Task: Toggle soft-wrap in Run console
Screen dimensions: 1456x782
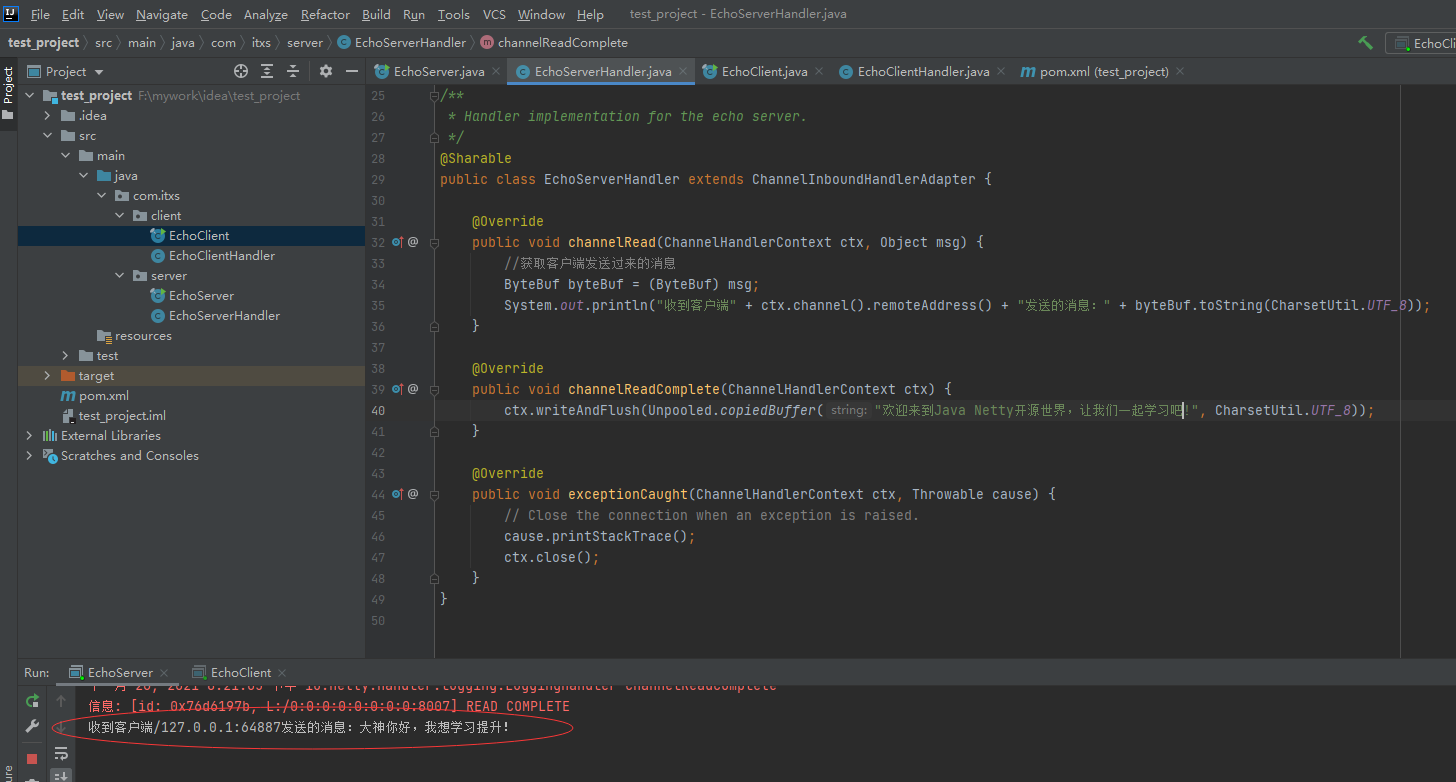Action: (x=61, y=753)
